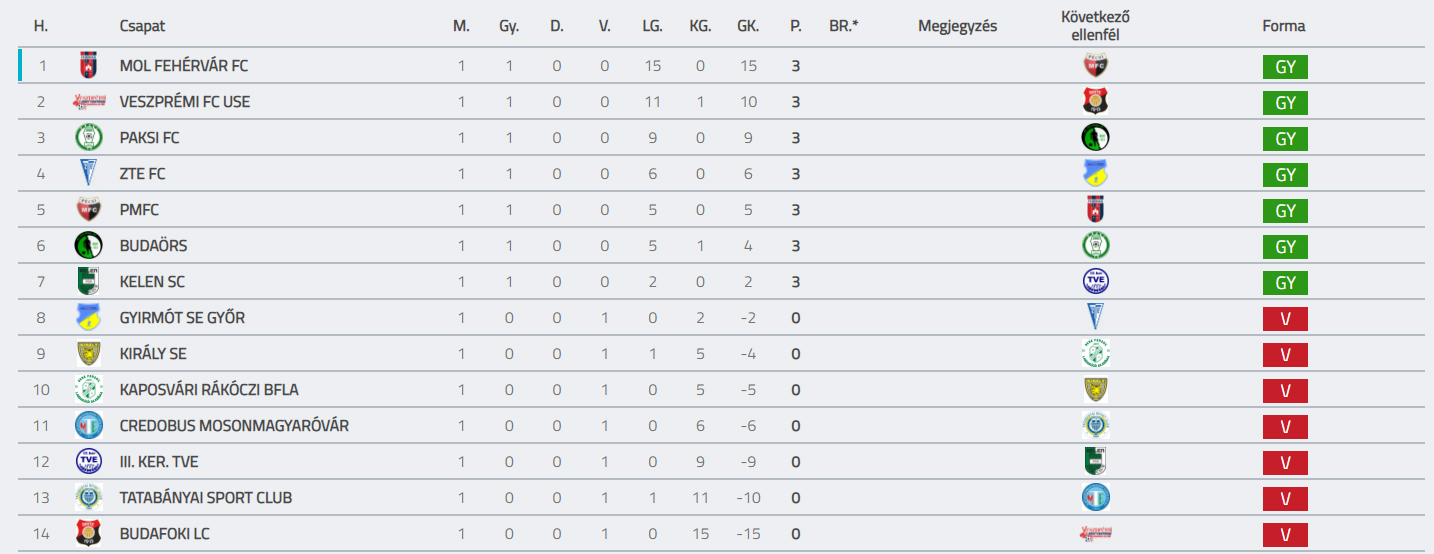Click the ZTE FC pennant logo
This screenshot has width=1434, height=554.
point(89,174)
